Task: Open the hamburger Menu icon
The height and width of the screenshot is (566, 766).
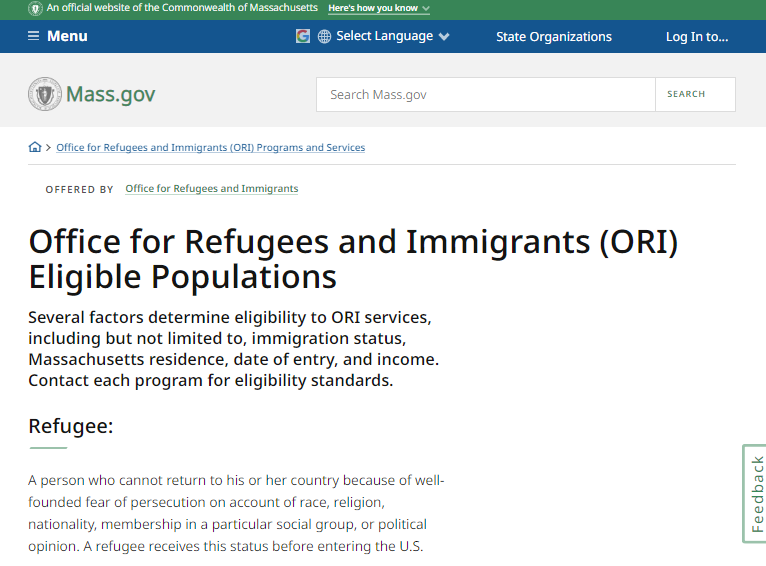Action: pyautogui.click(x=33, y=36)
